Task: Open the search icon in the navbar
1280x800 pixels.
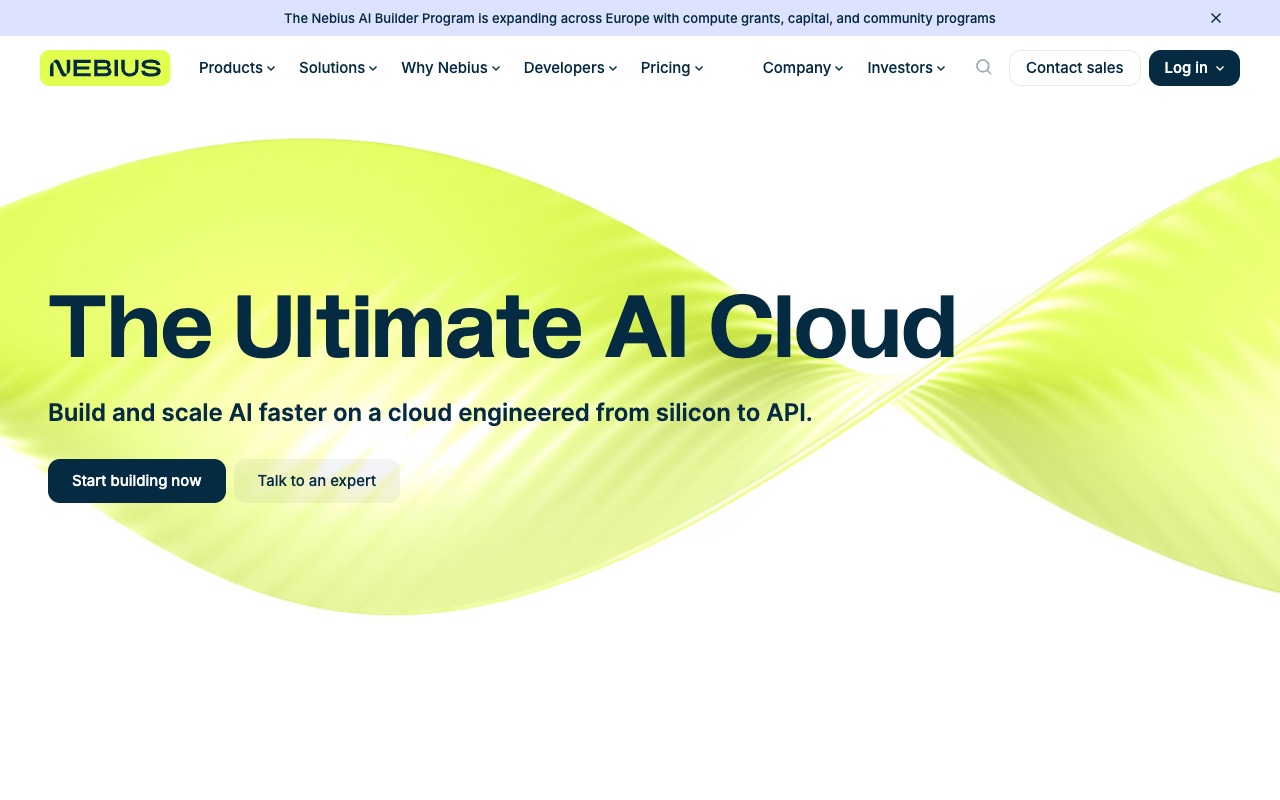Action: (984, 67)
